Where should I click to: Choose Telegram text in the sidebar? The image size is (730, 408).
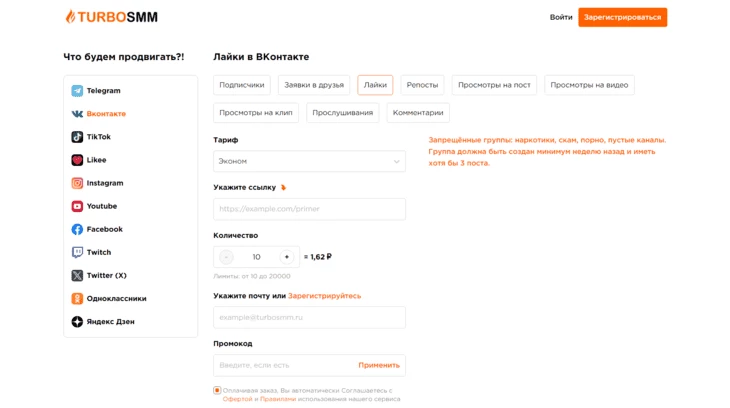103,90
